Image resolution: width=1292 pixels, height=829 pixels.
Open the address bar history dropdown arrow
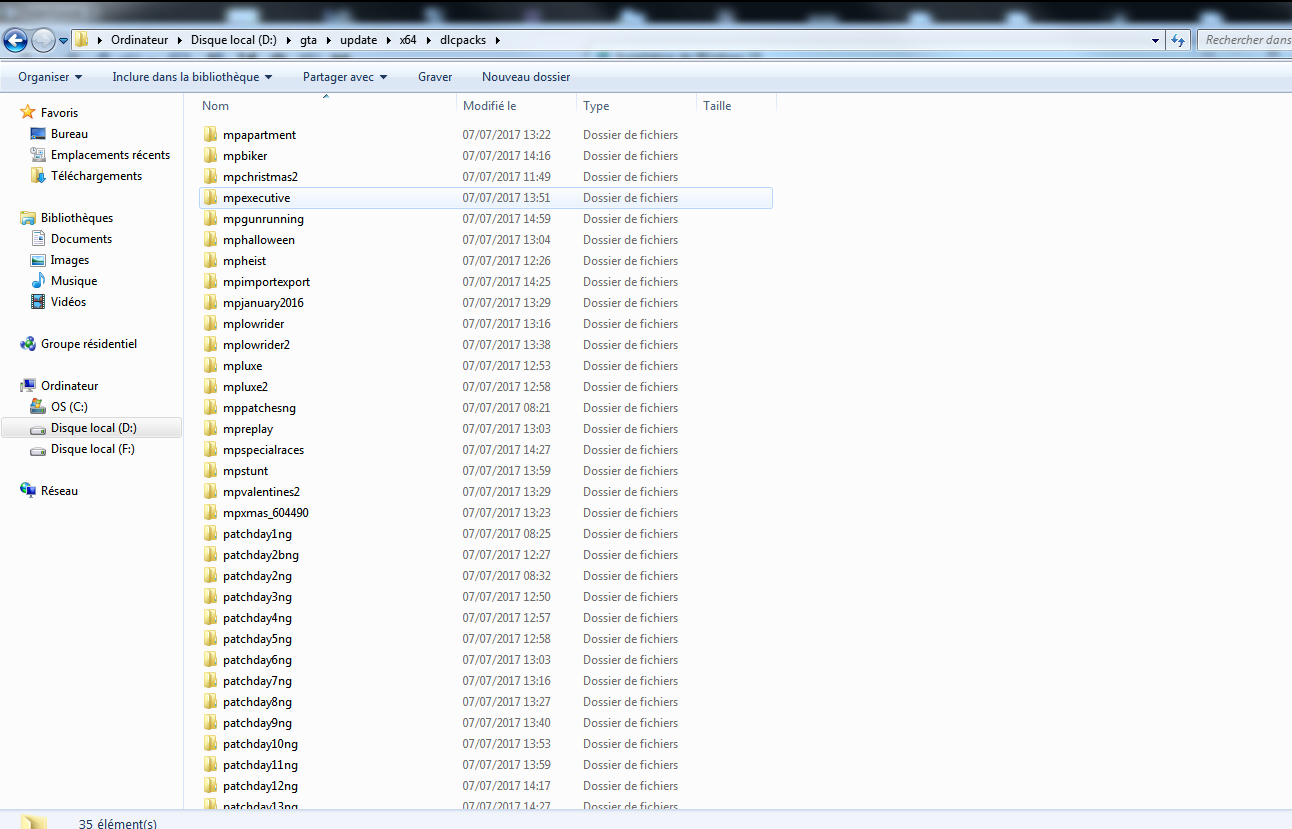(x=1156, y=40)
